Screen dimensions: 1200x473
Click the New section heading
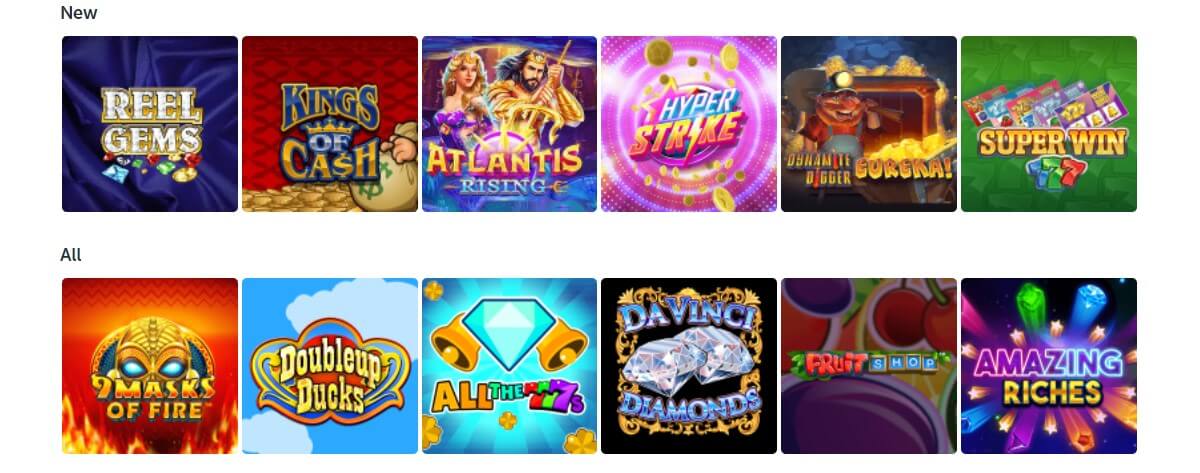click(x=79, y=13)
